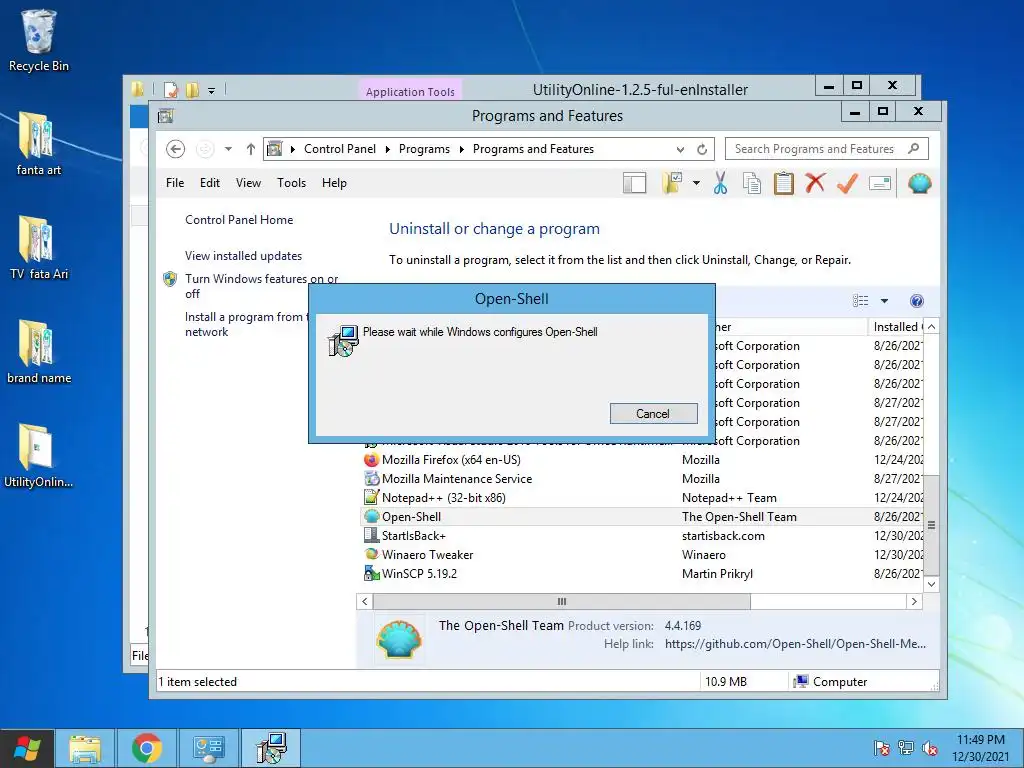Open the View menu
The image size is (1024, 768).
(248, 183)
